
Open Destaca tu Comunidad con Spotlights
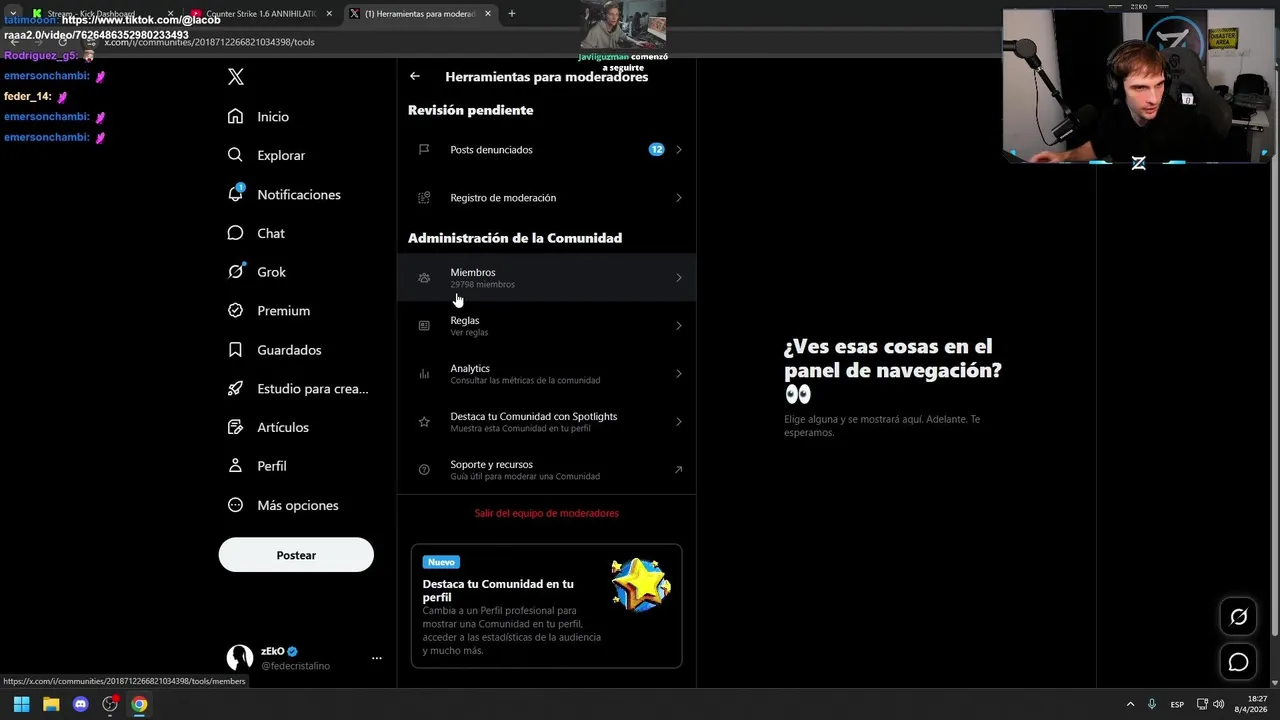click(546, 422)
